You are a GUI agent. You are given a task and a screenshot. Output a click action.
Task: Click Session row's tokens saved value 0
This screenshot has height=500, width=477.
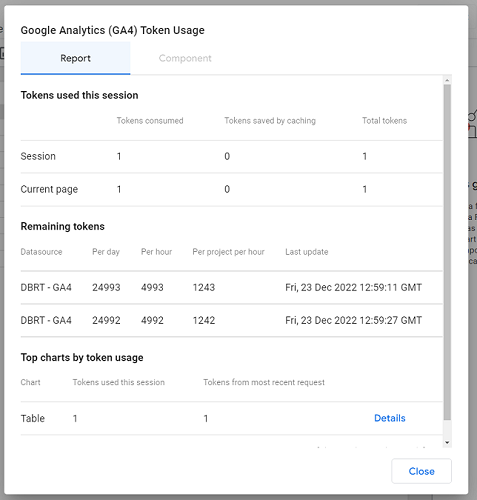[227, 156]
